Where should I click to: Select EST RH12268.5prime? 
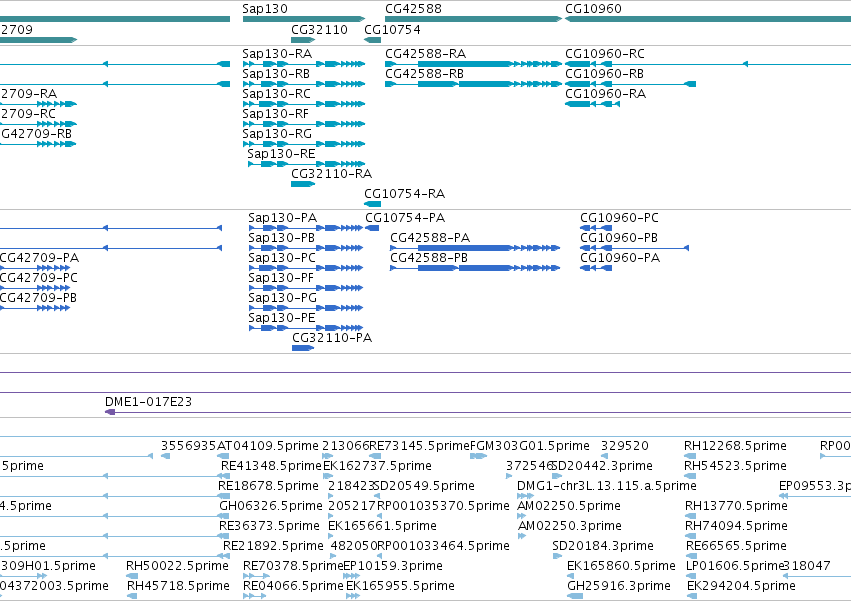735,446
